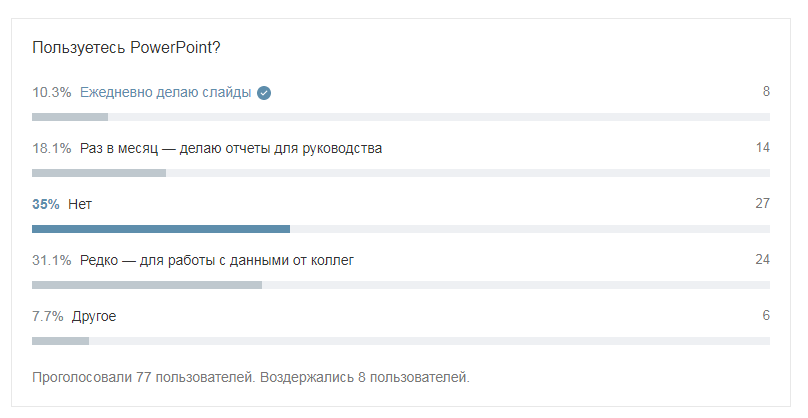Select Редко — для работы с данными
Screen dimensions: 808x418
click(217, 260)
